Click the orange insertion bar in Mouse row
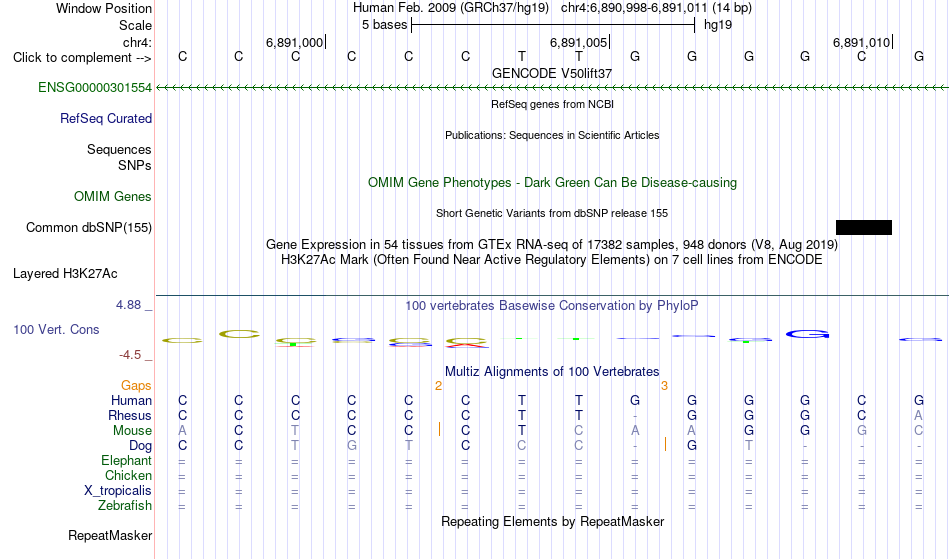 [x=439, y=429]
